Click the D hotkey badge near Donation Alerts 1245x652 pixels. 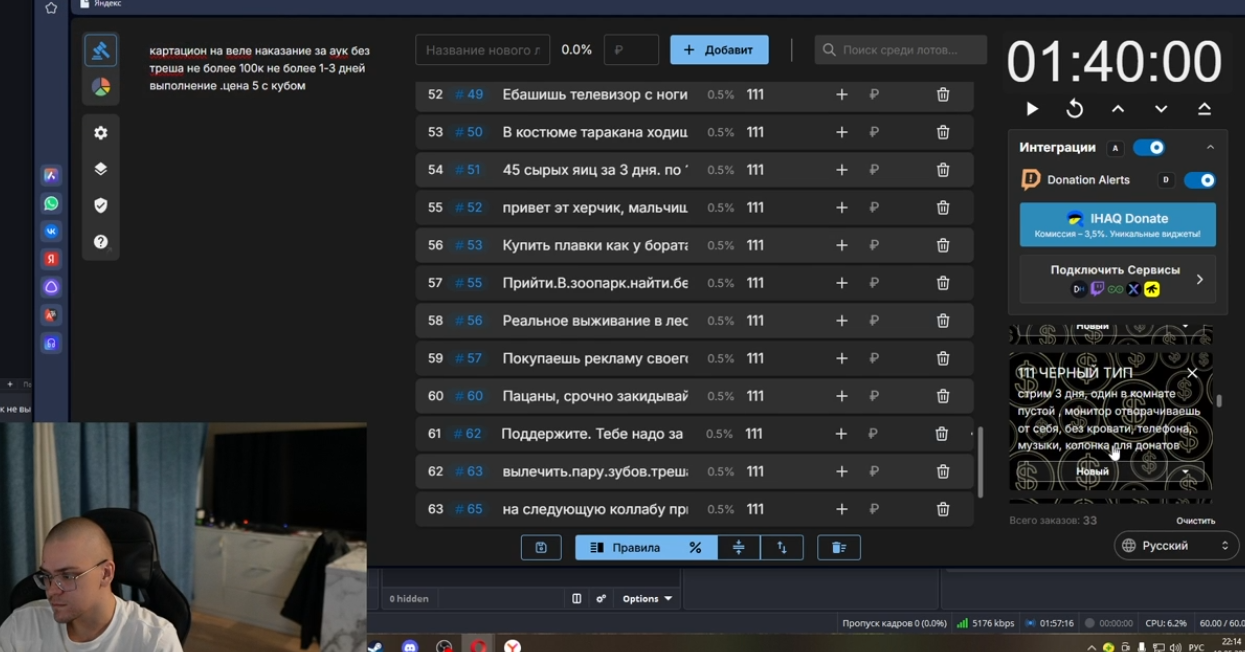pyautogui.click(x=1165, y=180)
